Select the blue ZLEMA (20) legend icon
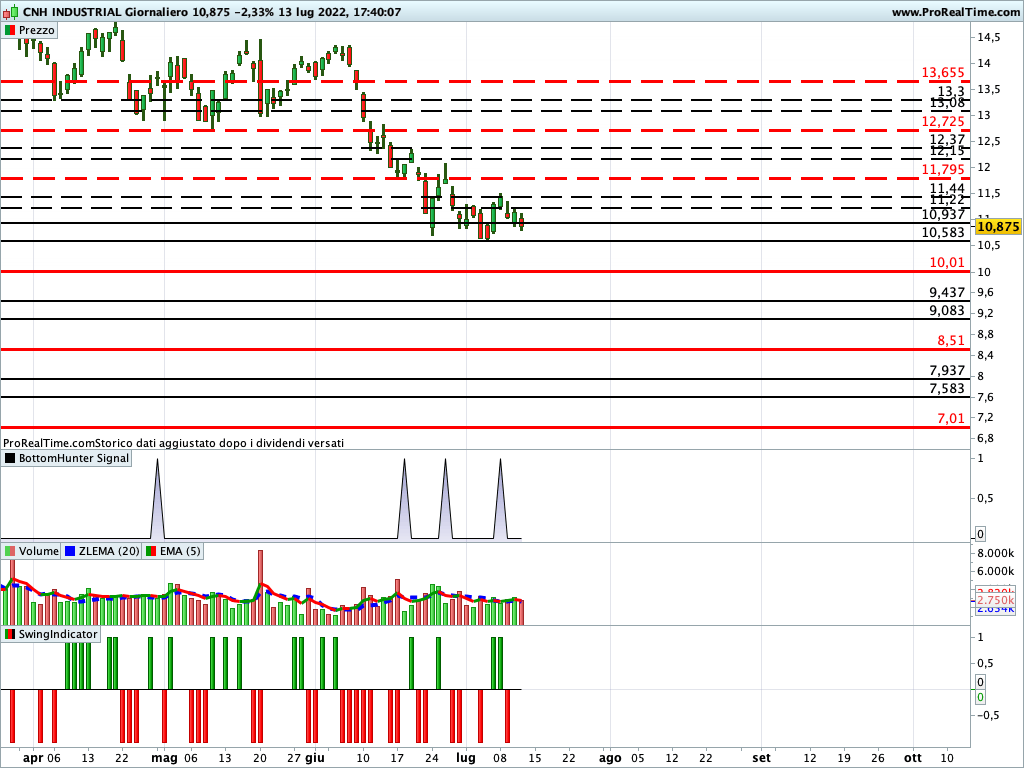The width and height of the screenshot is (1024, 768). [x=69, y=550]
